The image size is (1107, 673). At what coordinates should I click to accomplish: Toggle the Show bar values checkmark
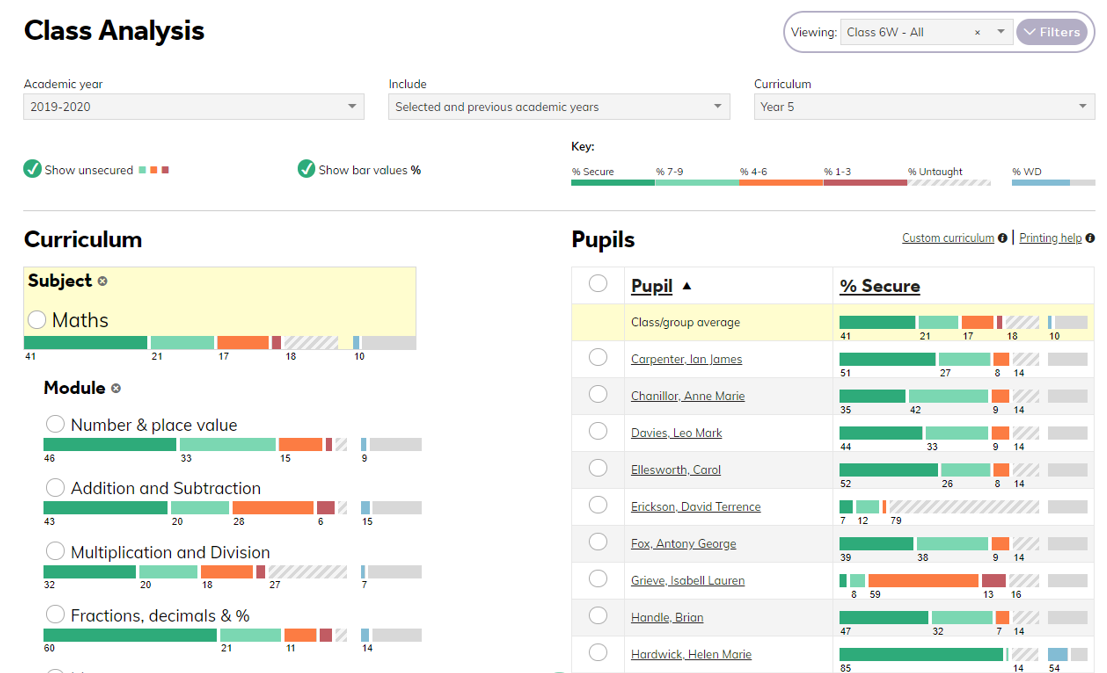pyautogui.click(x=306, y=169)
